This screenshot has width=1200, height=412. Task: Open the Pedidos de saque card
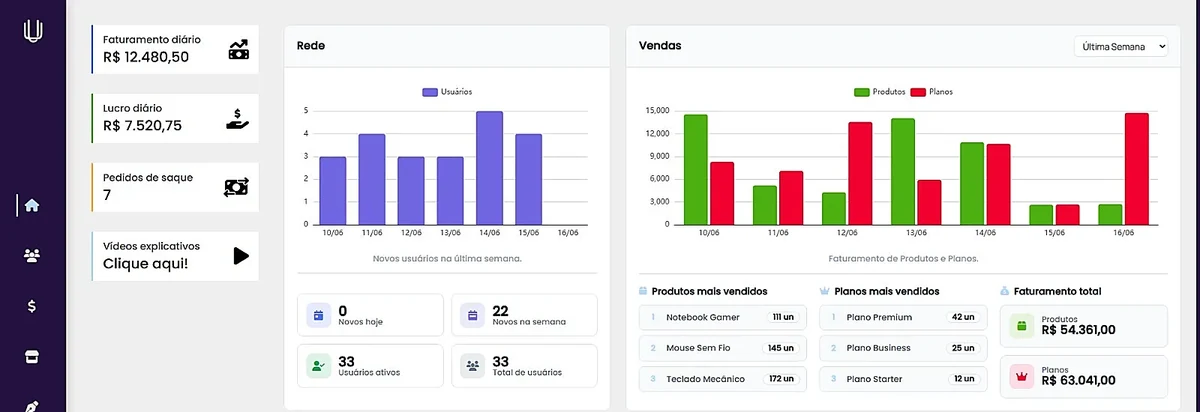[x=175, y=187]
